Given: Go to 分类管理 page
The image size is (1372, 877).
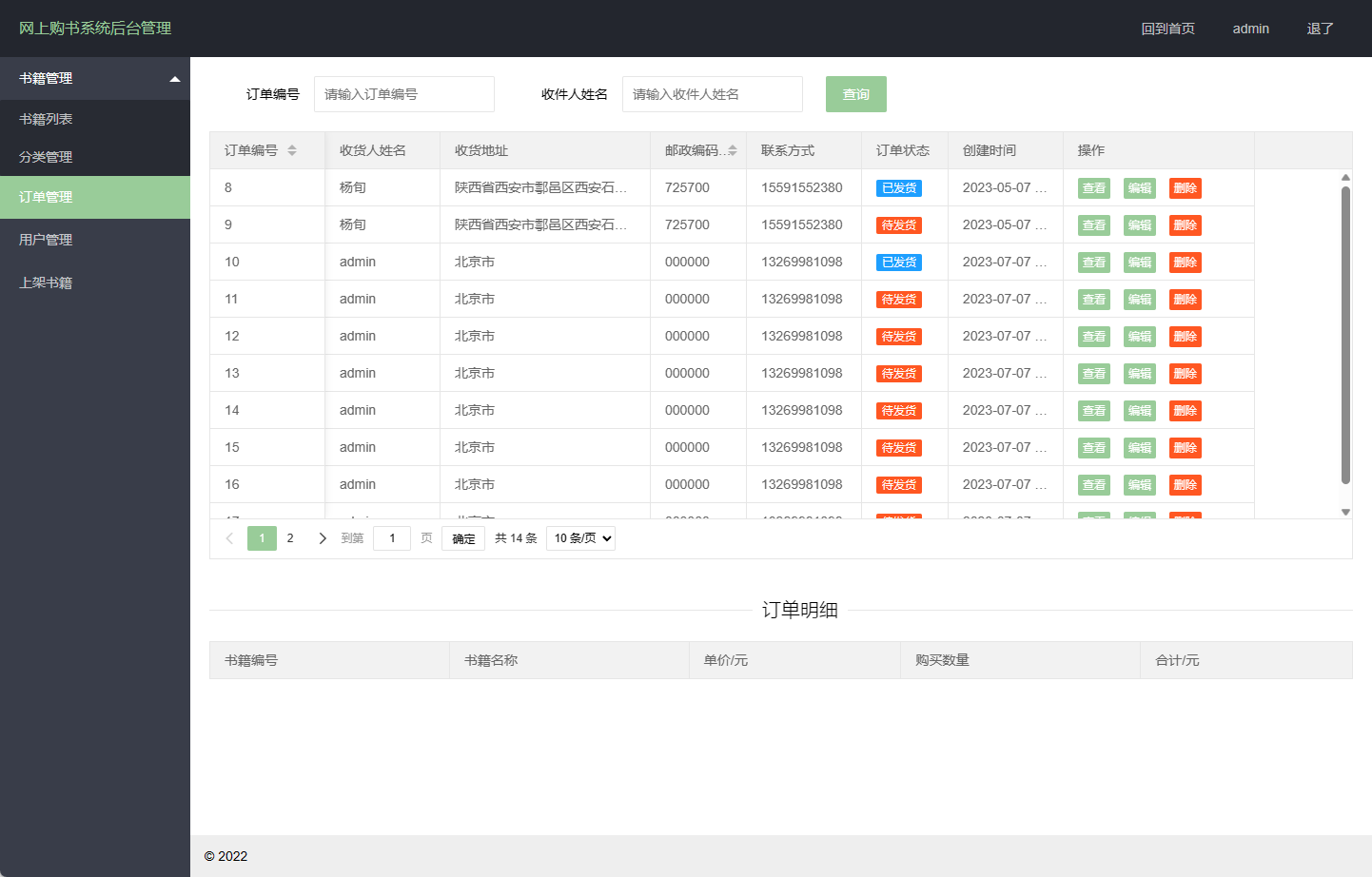Looking at the screenshot, I should point(95,157).
